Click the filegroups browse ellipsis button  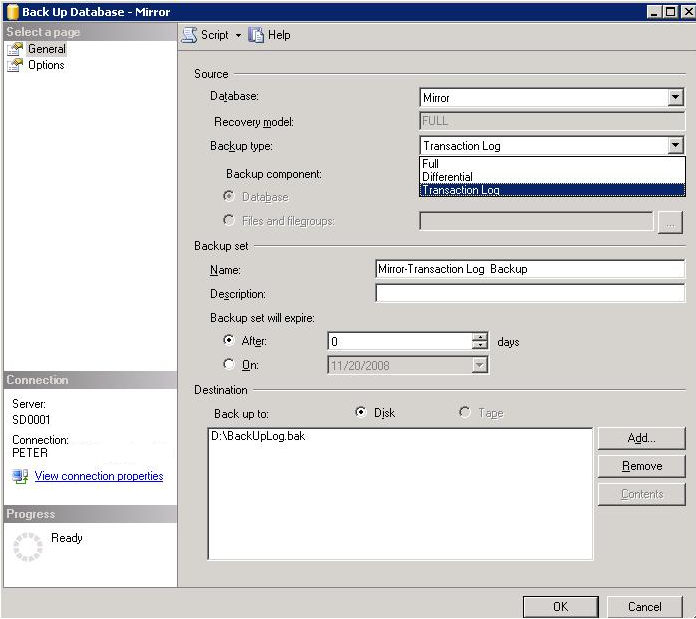(670, 222)
